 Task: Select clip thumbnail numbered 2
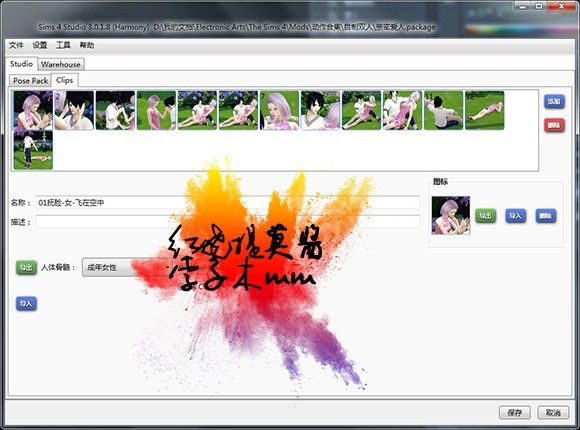coord(74,110)
